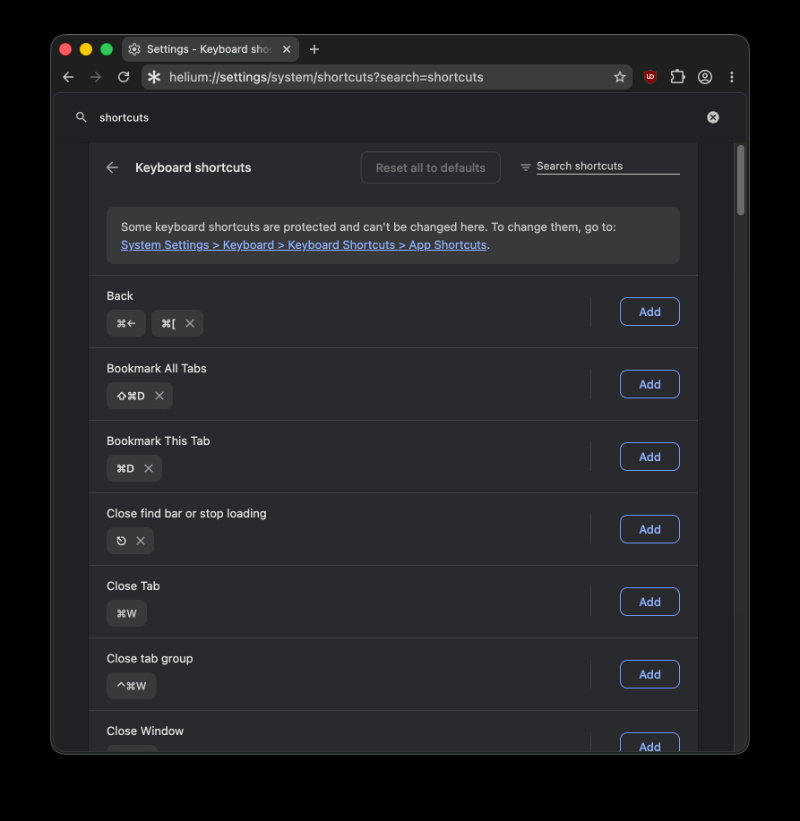Click Reset all to defaults button

click(x=430, y=168)
